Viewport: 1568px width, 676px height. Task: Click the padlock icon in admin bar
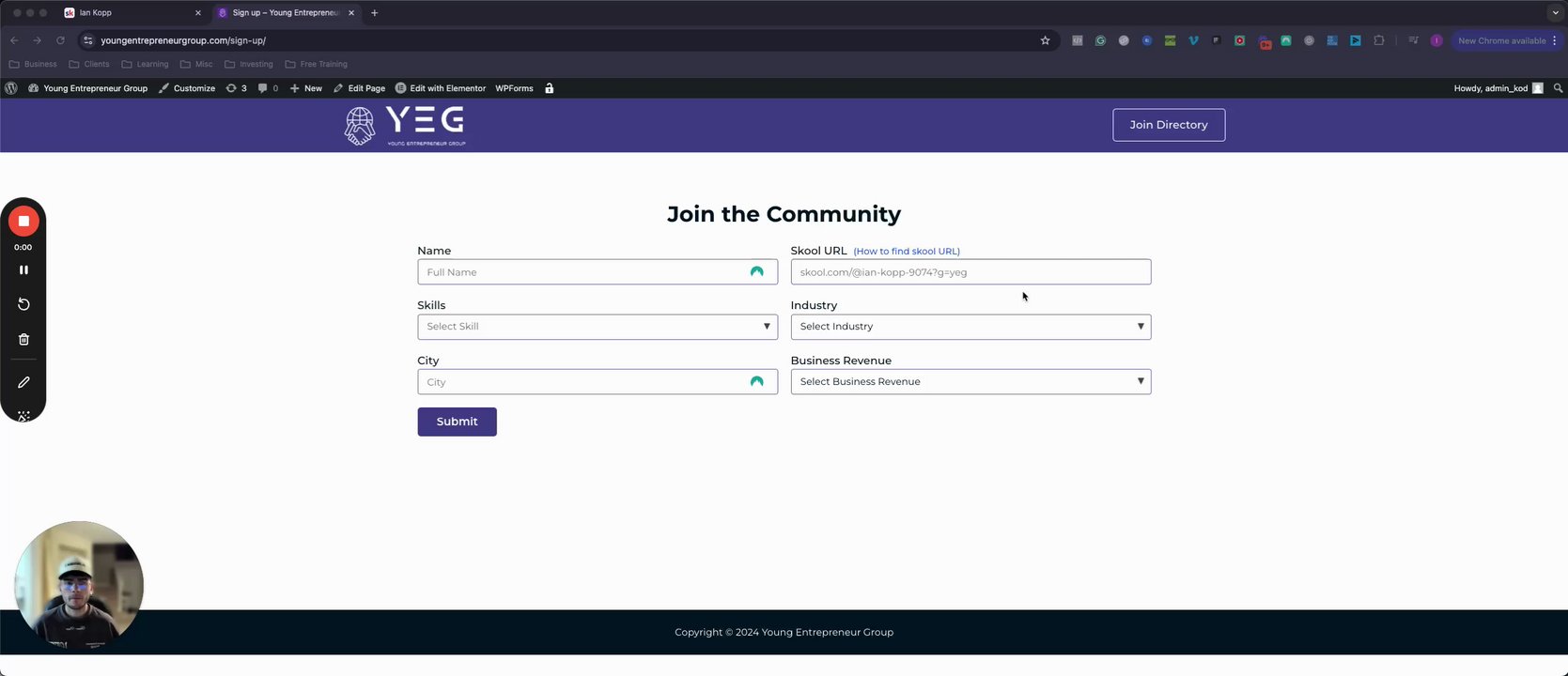point(550,88)
